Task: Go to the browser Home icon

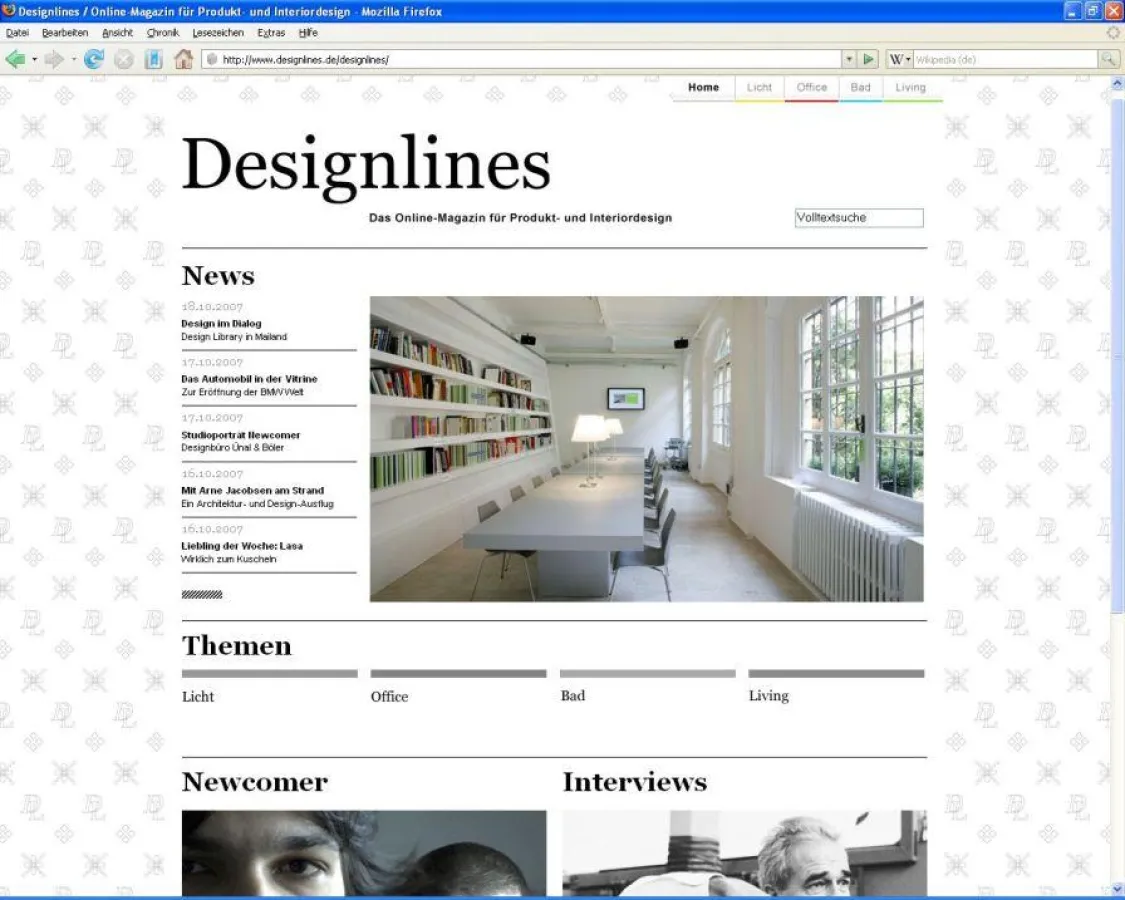Action: (x=183, y=60)
